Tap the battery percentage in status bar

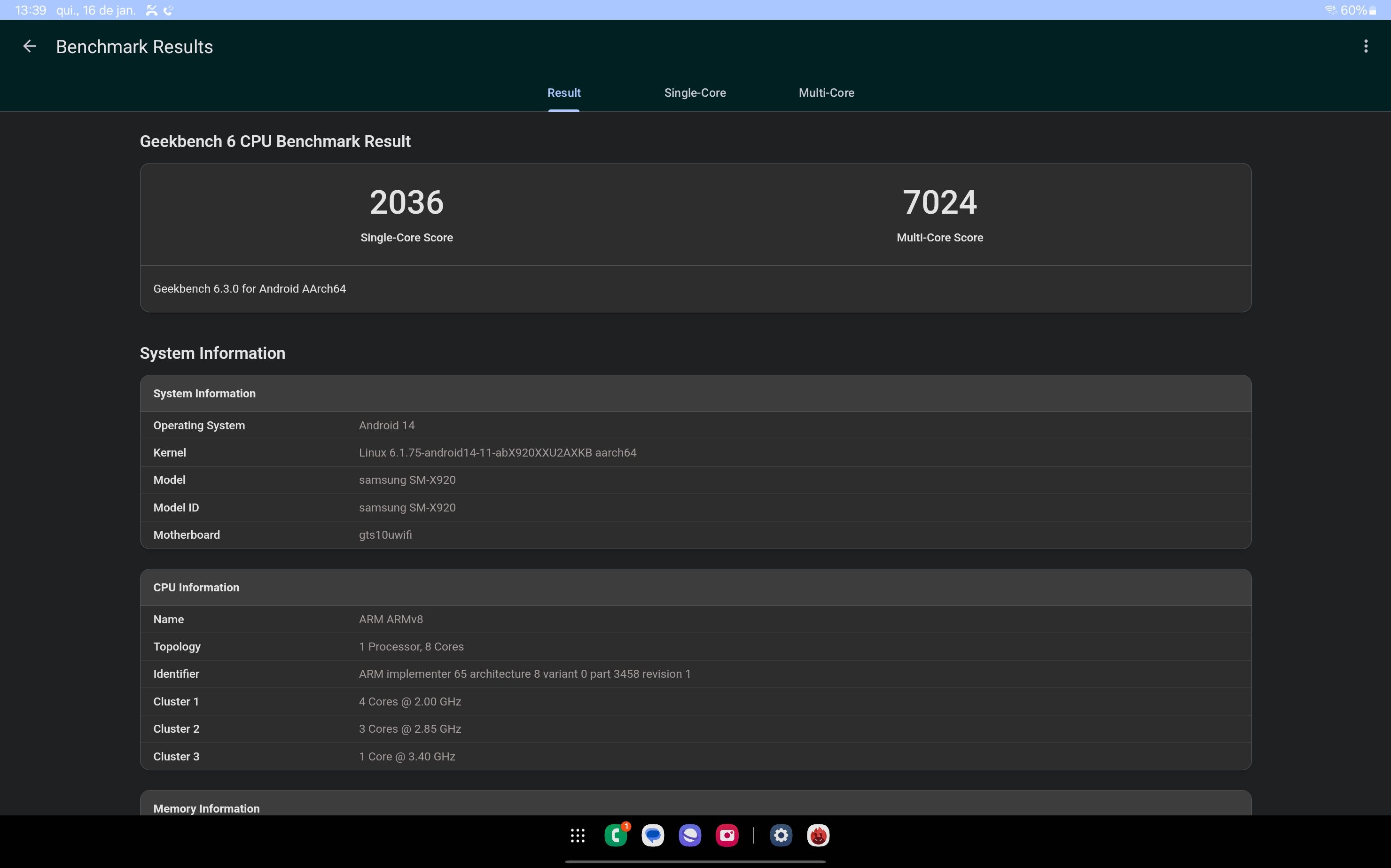coord(1354,10)
